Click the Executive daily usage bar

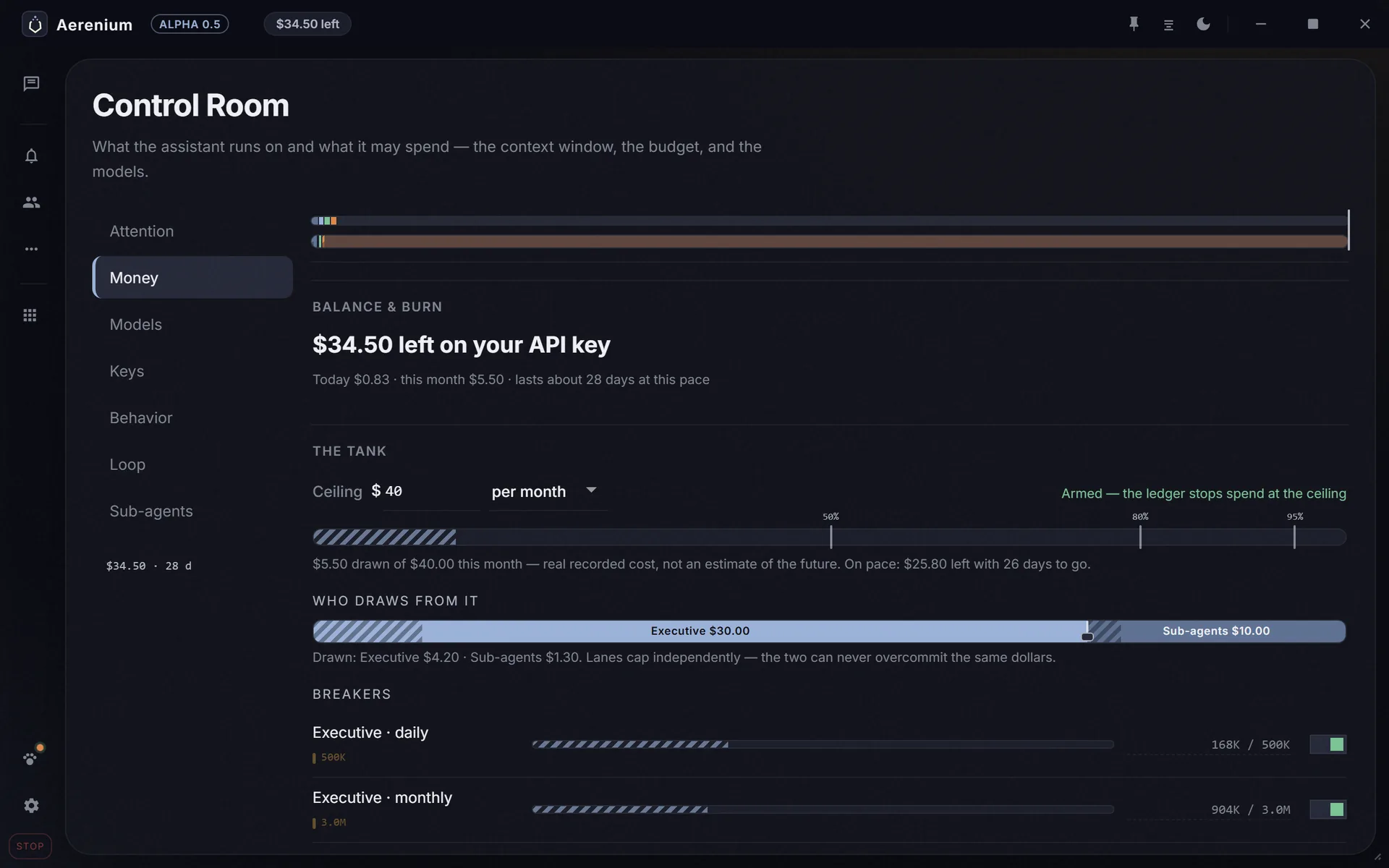point(823,744)
